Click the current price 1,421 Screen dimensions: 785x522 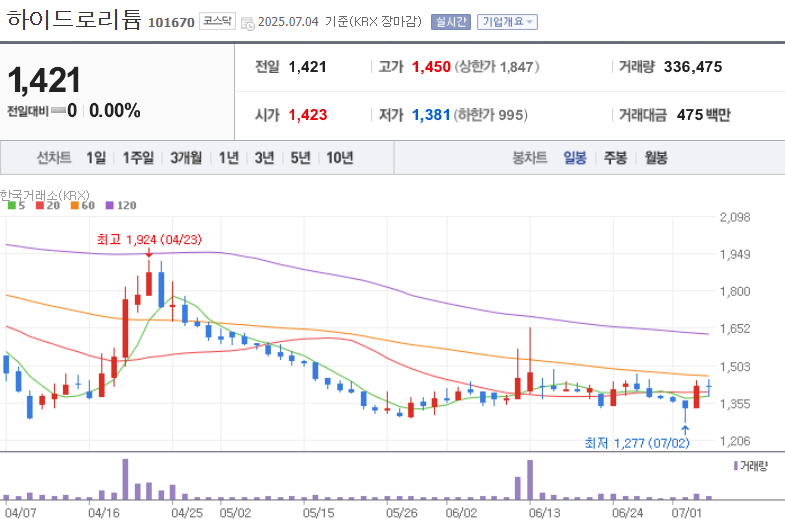coord(44,80)
